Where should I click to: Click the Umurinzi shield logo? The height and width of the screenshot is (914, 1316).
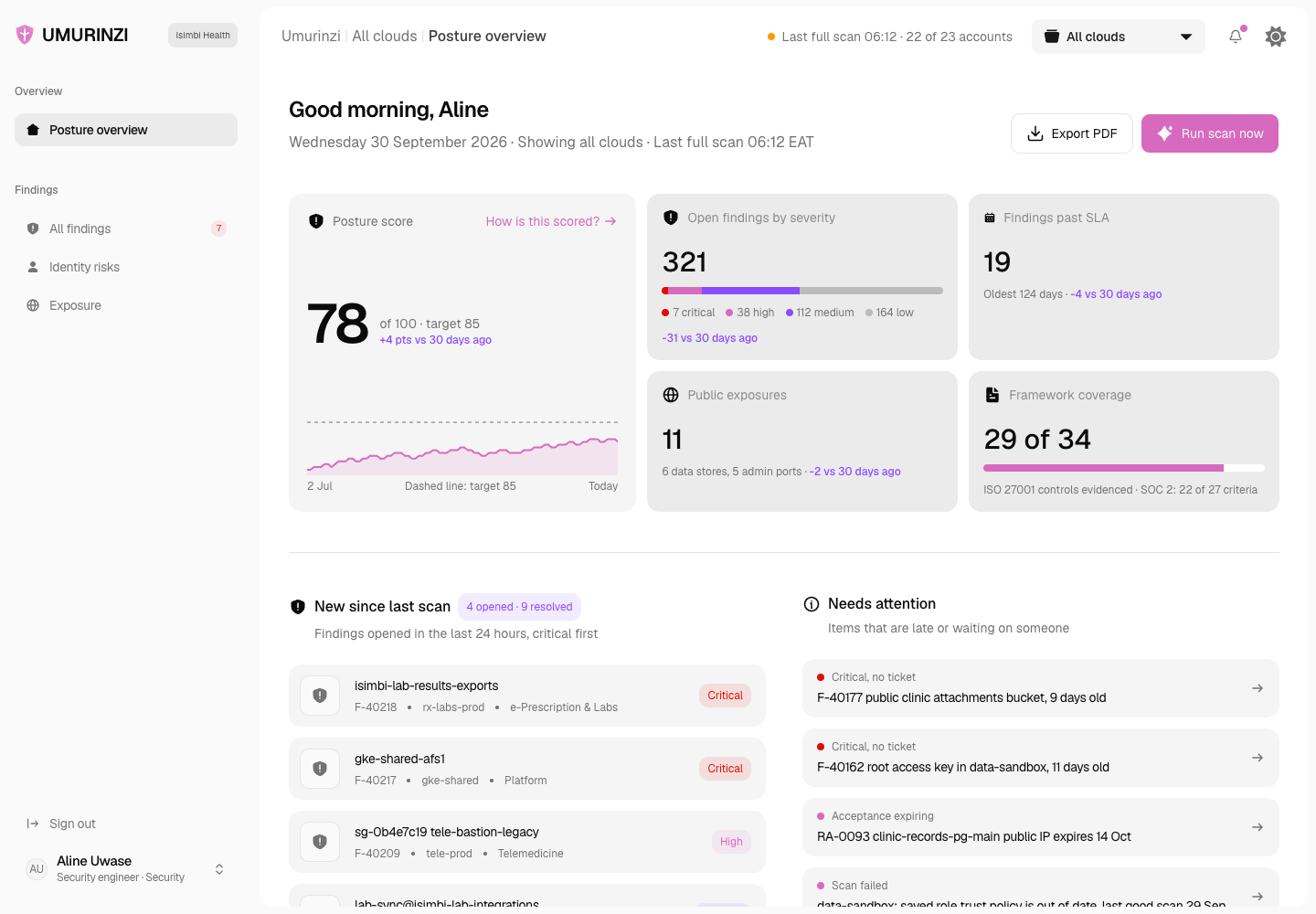[x=25, y=35]
